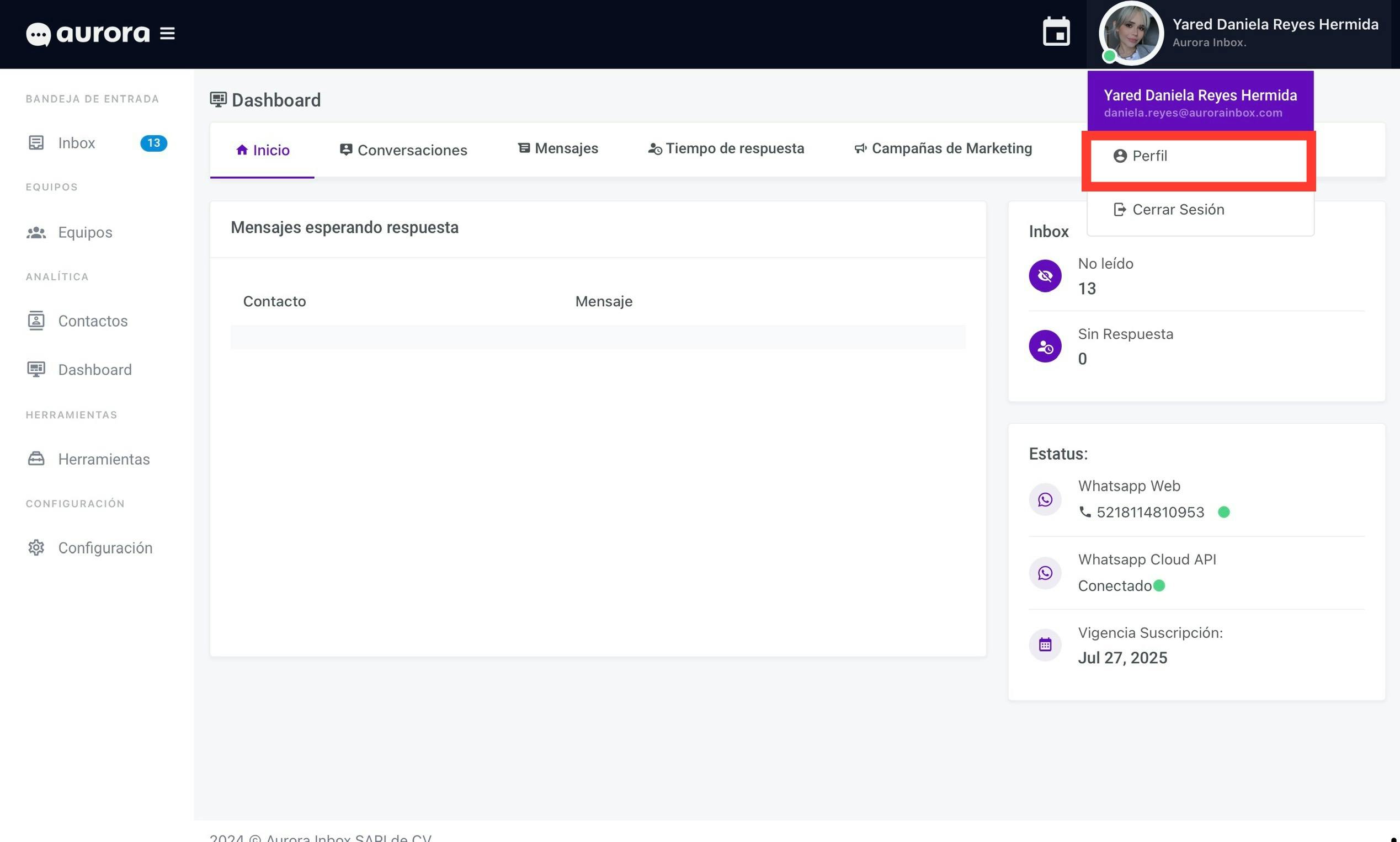Click the sidebar Dashboard monitor icon

[36, 370]
